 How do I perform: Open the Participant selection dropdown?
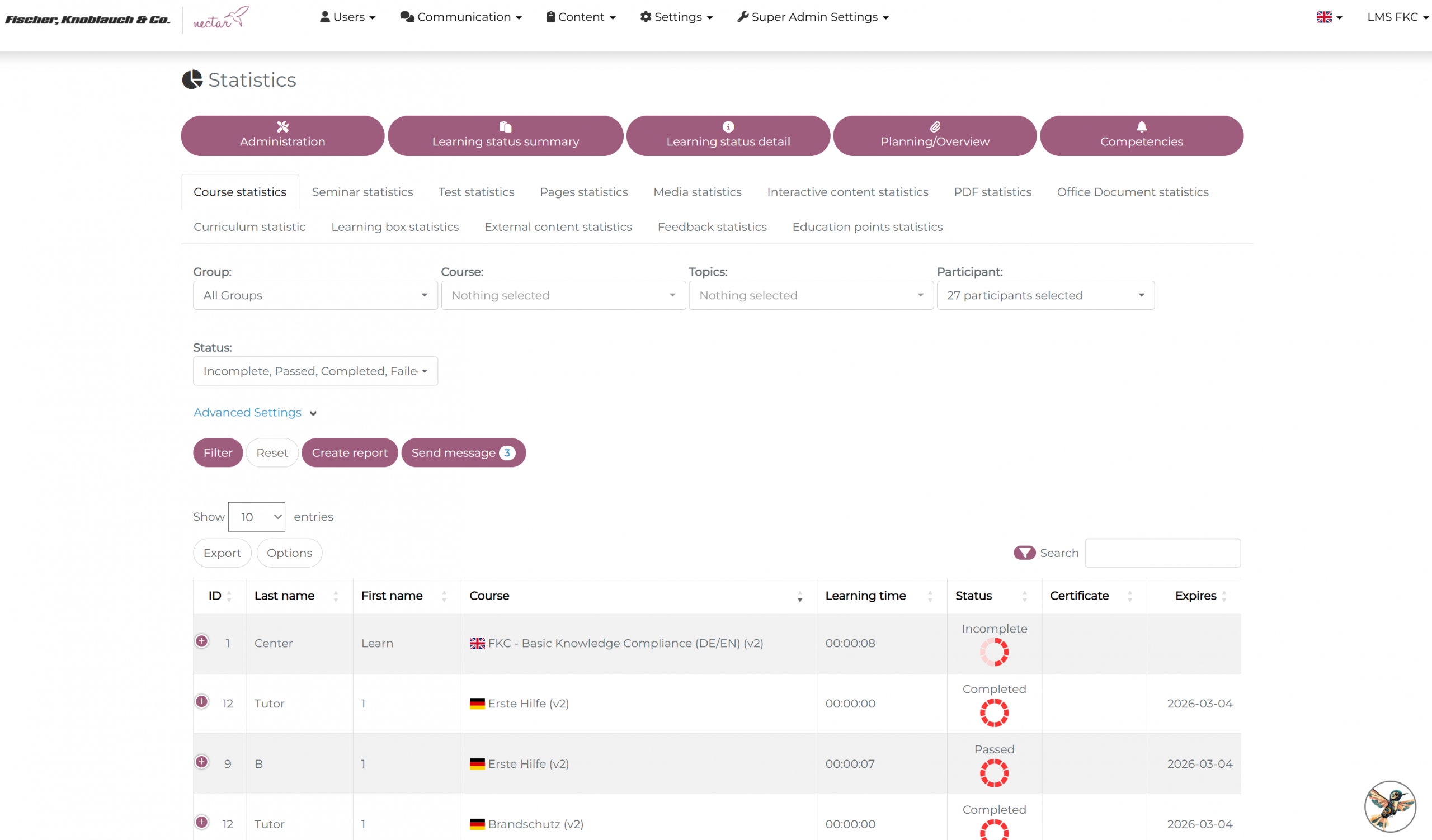point(1045,295)
